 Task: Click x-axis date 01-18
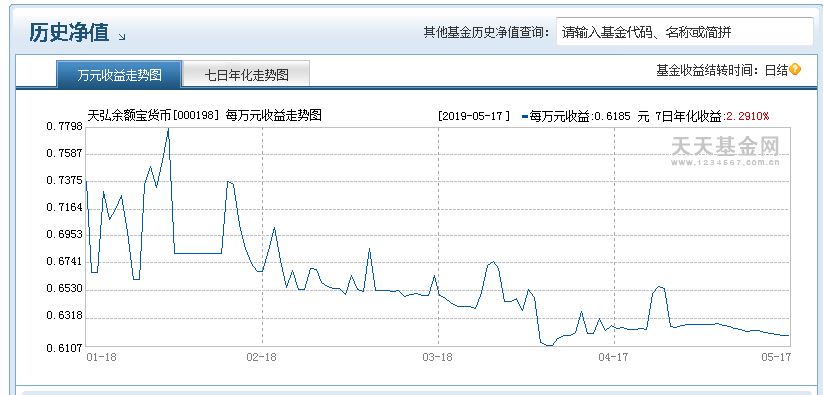[101, 357]
